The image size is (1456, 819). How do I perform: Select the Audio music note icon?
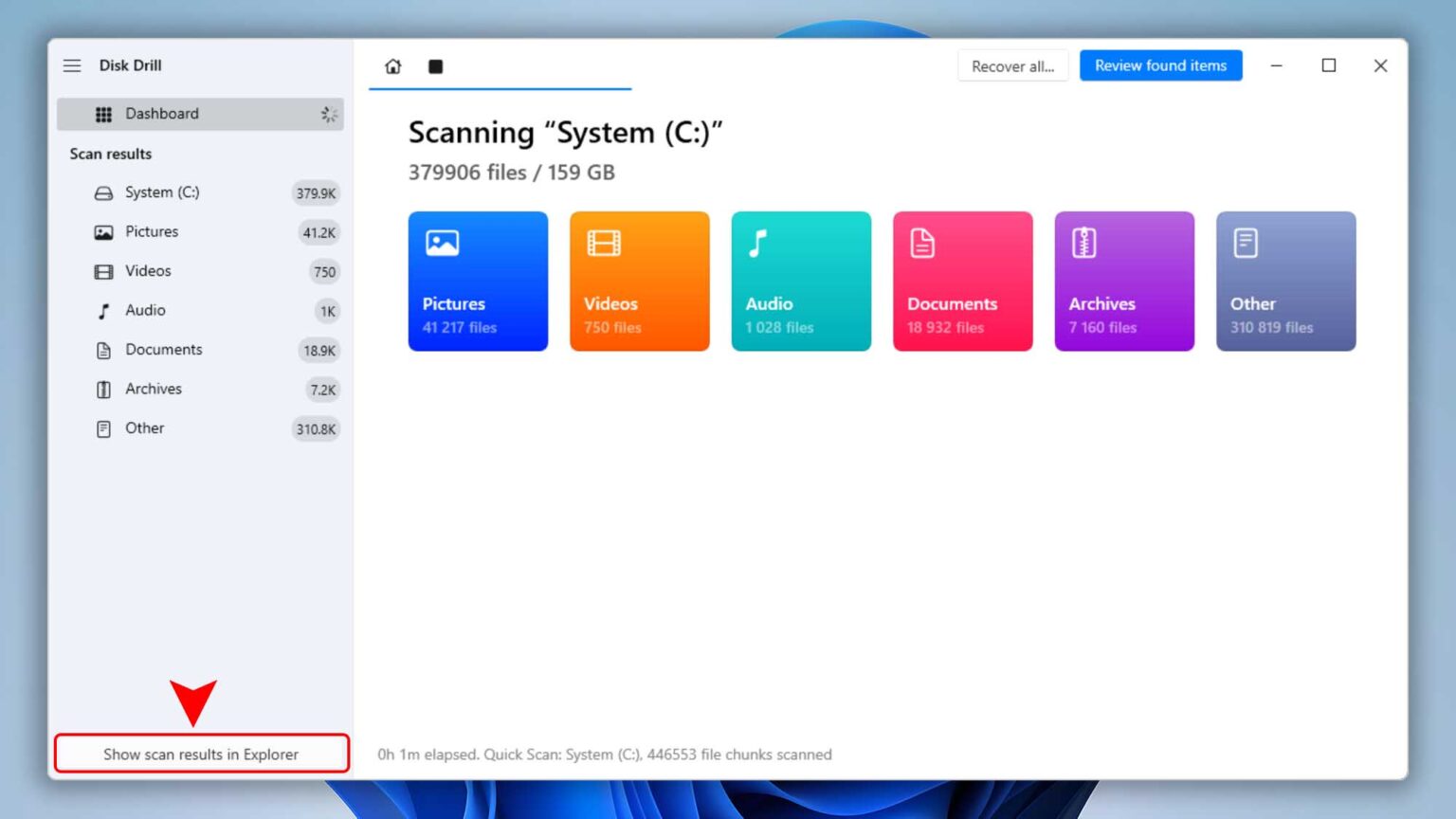[x=102, y=310]
